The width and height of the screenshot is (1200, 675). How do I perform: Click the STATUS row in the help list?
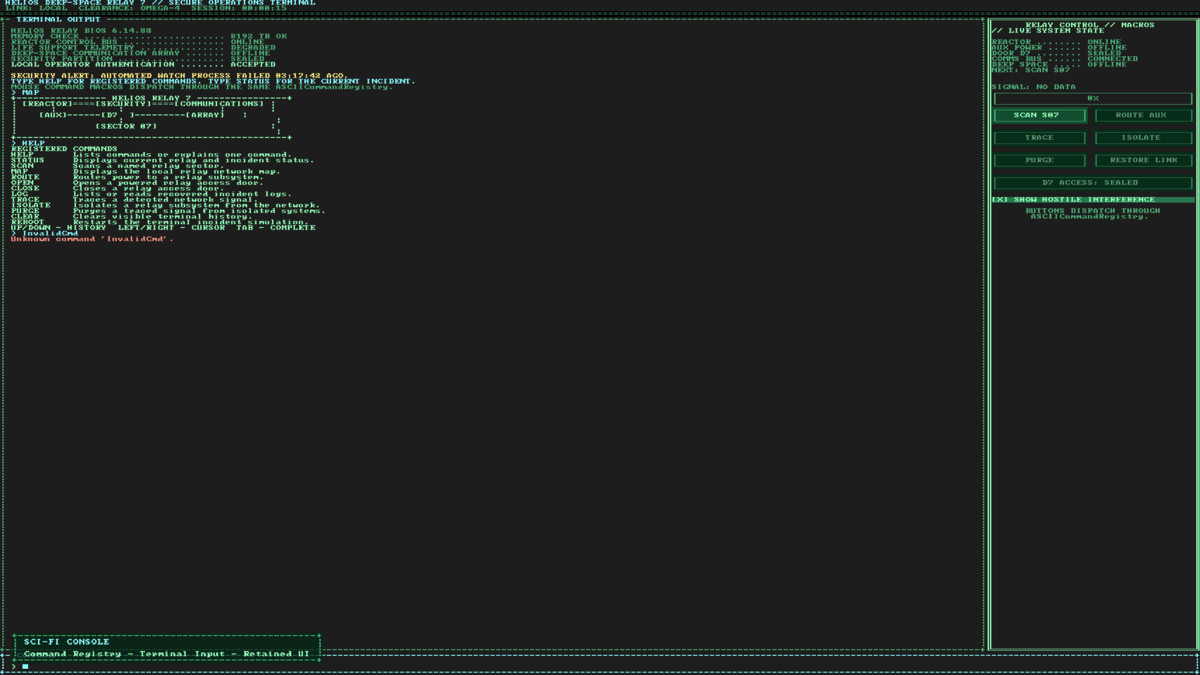click(x=162, y=160)
